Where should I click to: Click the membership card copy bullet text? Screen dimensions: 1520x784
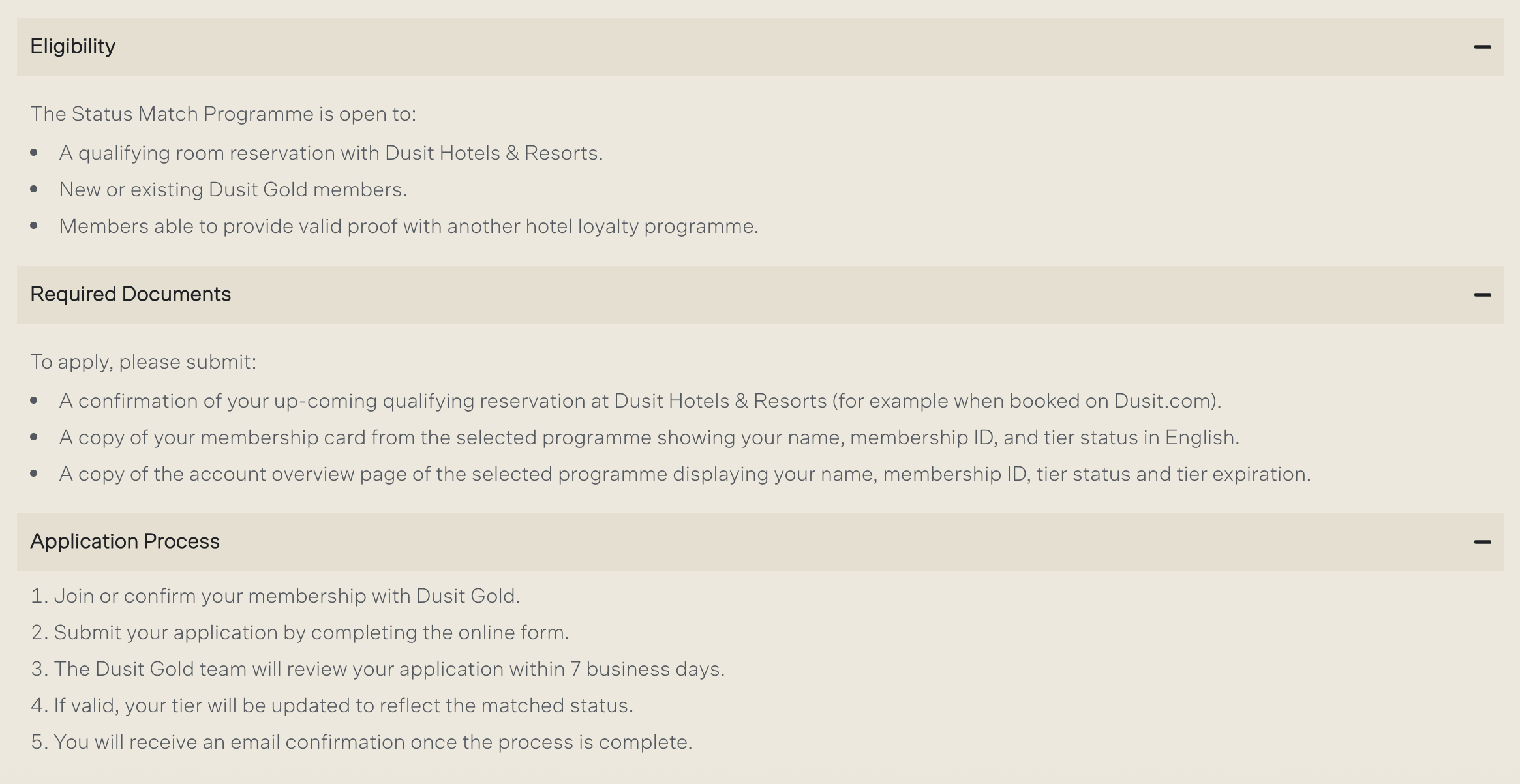[649, 438]
